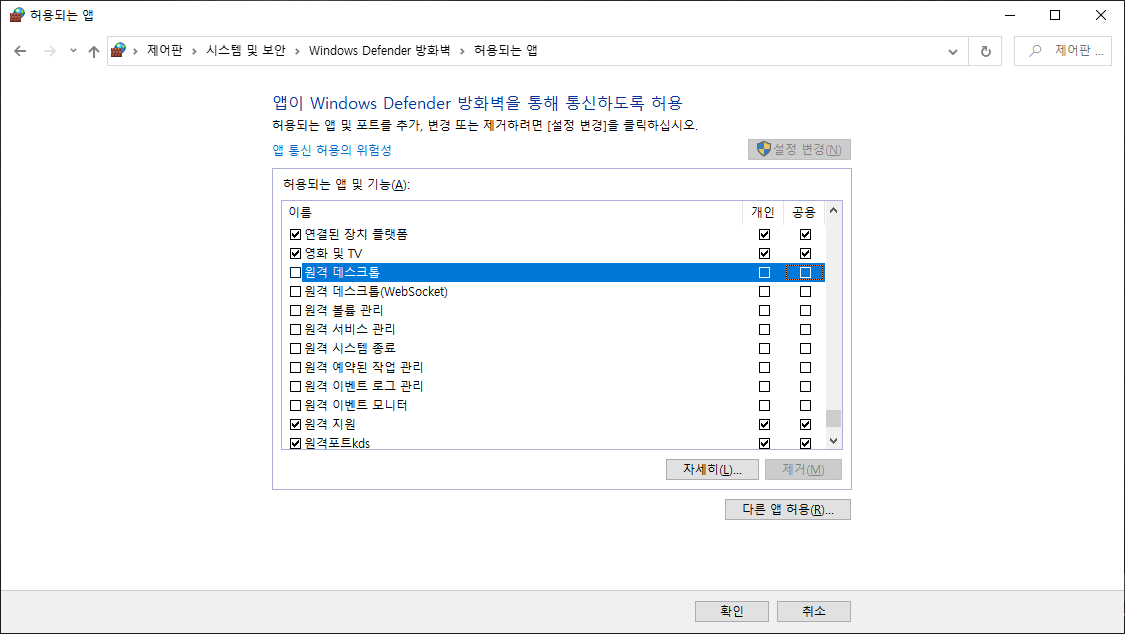1125x634 pixels.
Task: Click 제거 remove button
Action: point(803,469)
